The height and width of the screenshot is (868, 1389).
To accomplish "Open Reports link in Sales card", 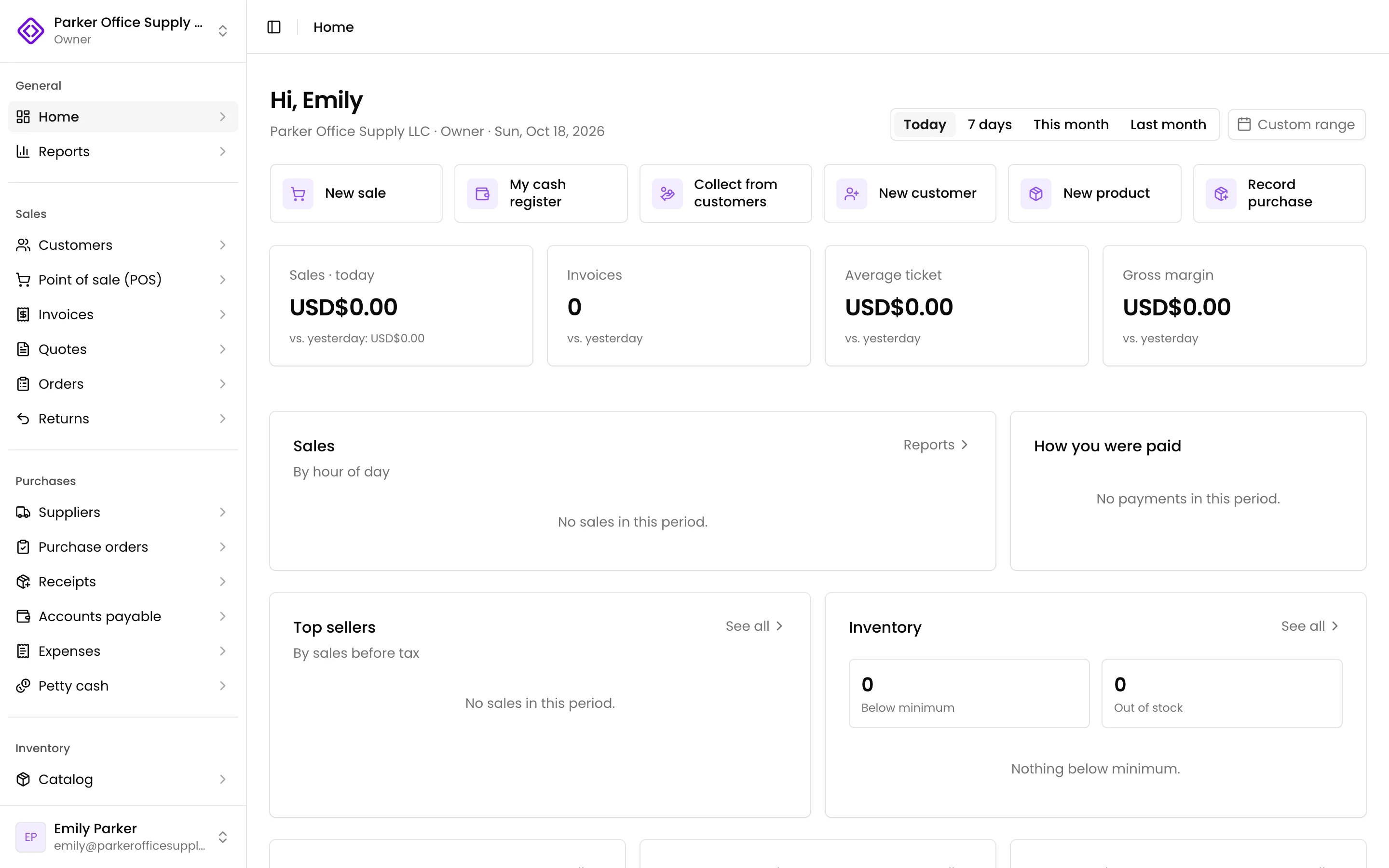I will pyautogui.click(x=936, y=445).
